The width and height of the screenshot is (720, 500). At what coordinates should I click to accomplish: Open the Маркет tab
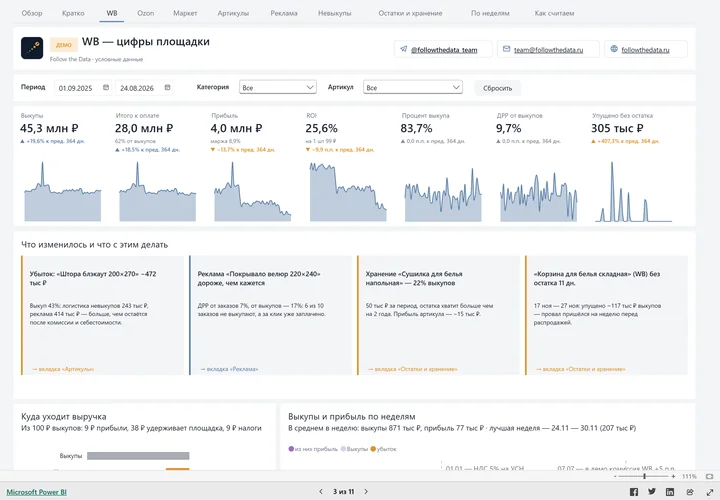(x=185, y=13)
